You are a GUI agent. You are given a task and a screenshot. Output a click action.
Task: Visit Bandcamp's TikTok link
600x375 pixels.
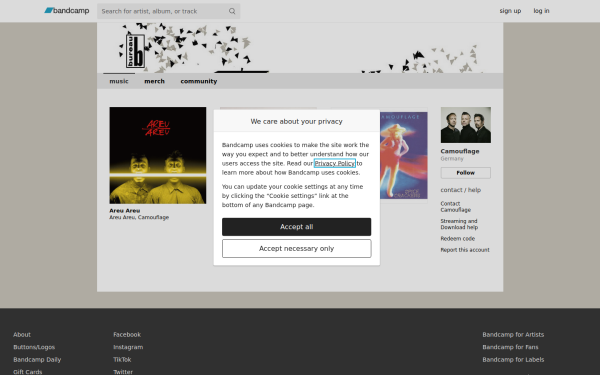(x=122, y=360)
